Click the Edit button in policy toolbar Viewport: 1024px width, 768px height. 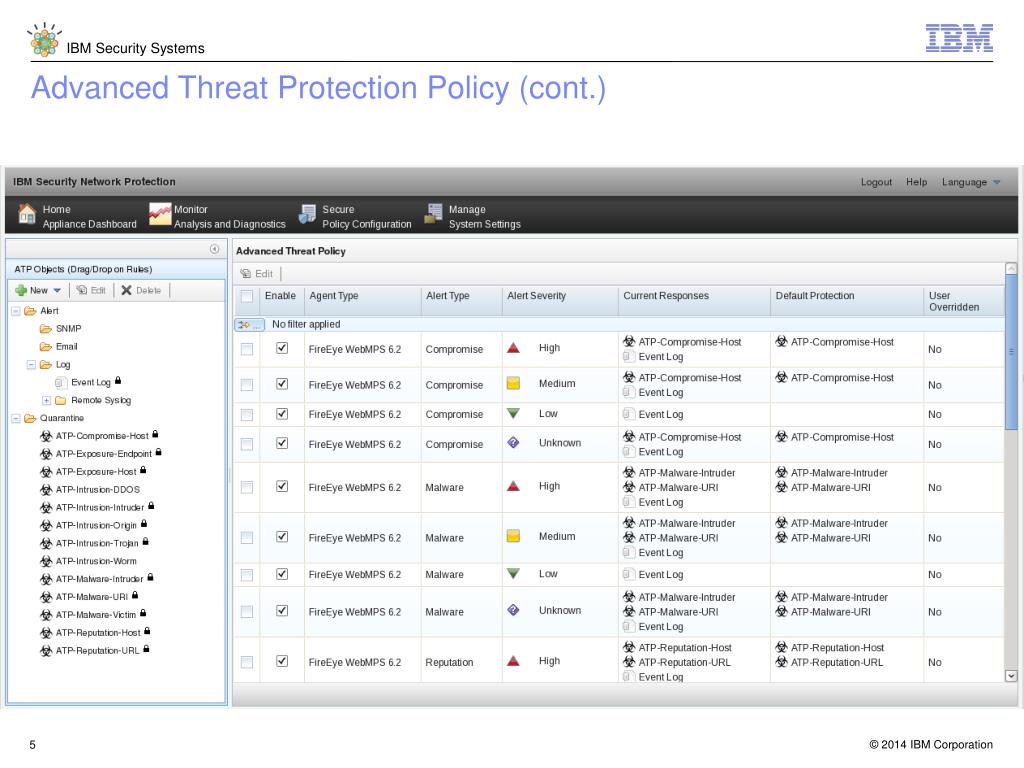257,274
